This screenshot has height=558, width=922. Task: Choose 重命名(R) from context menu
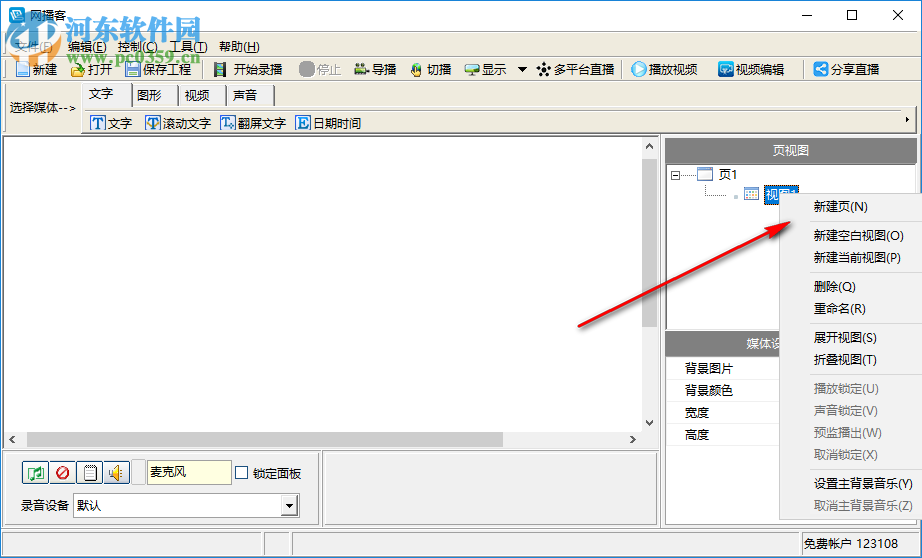(850, 309)
